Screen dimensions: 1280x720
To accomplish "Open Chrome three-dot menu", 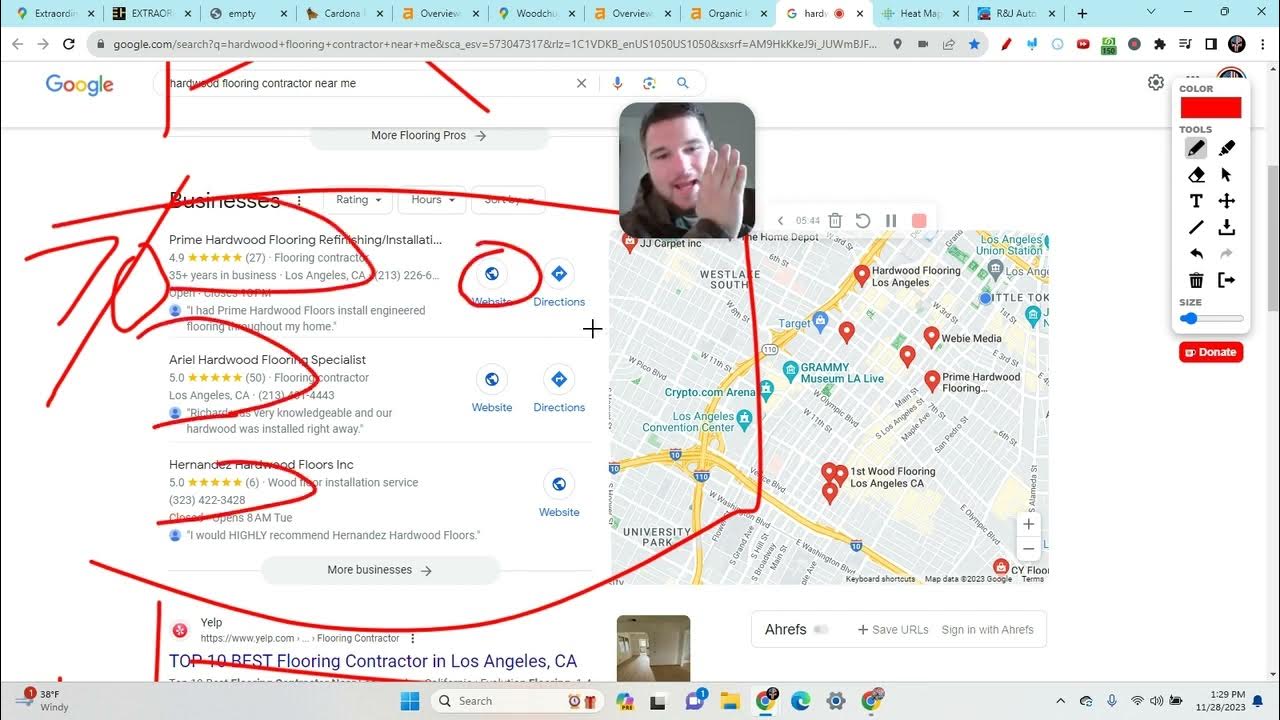I will (1263, 44).
